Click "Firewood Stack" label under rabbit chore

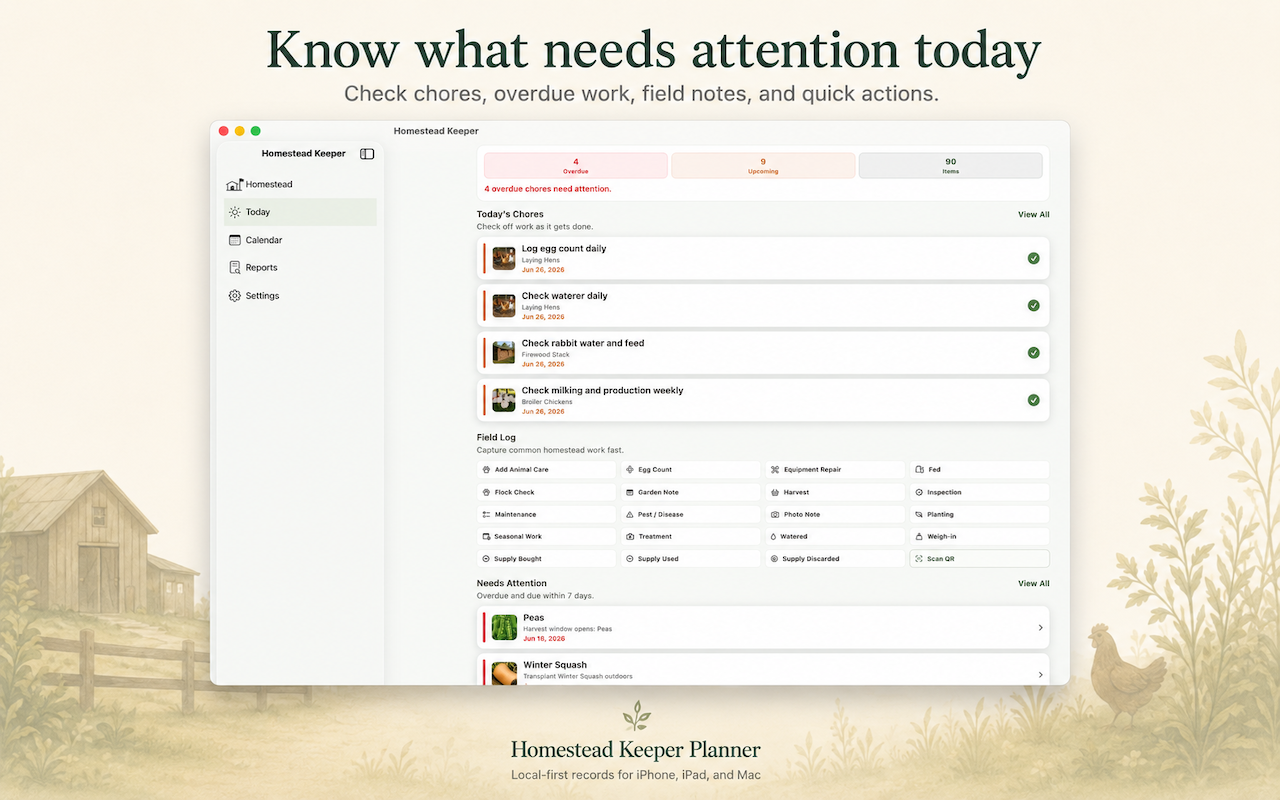point(545,355)
